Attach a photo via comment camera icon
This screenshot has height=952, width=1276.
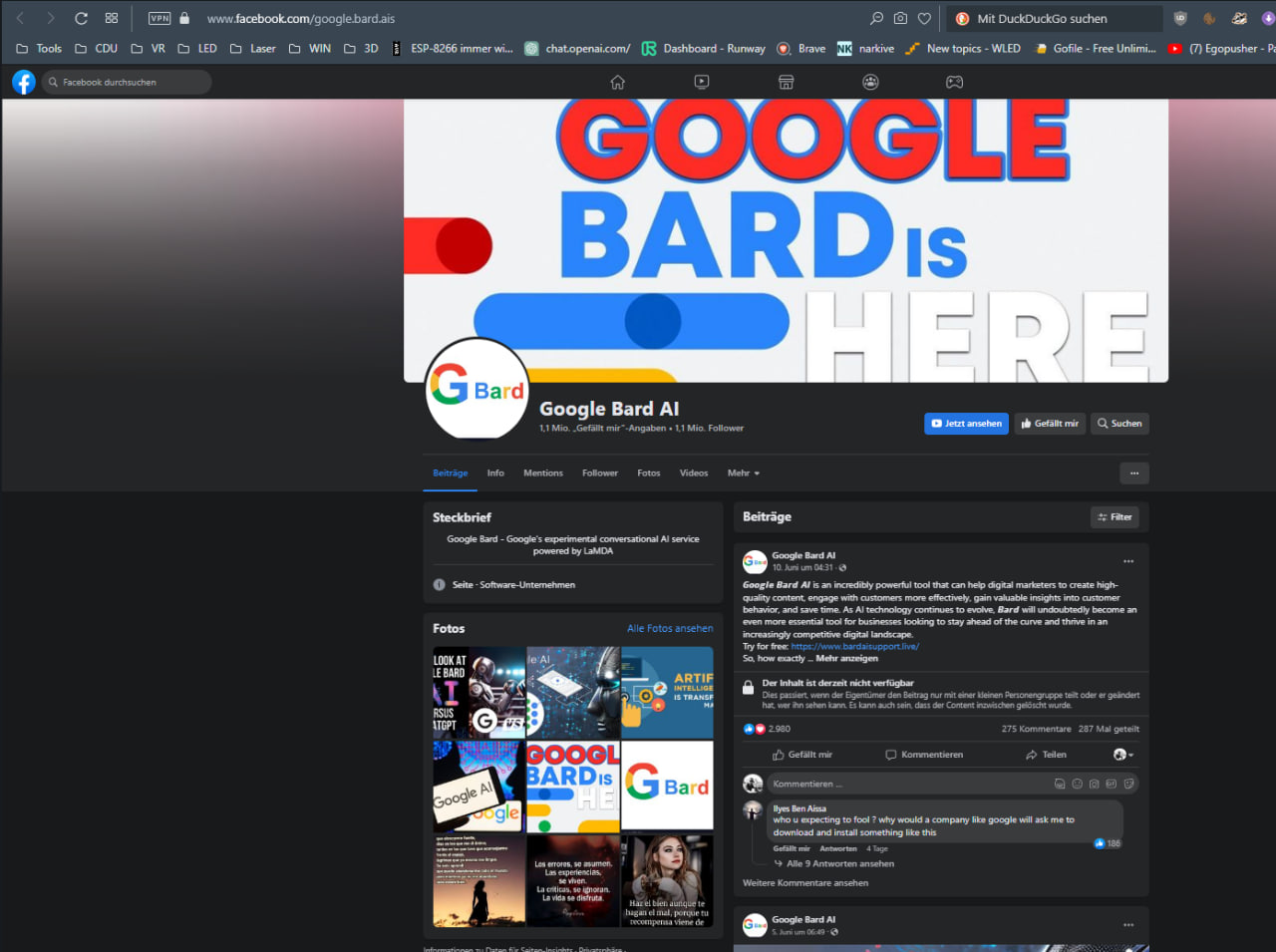coord(1095,785)
